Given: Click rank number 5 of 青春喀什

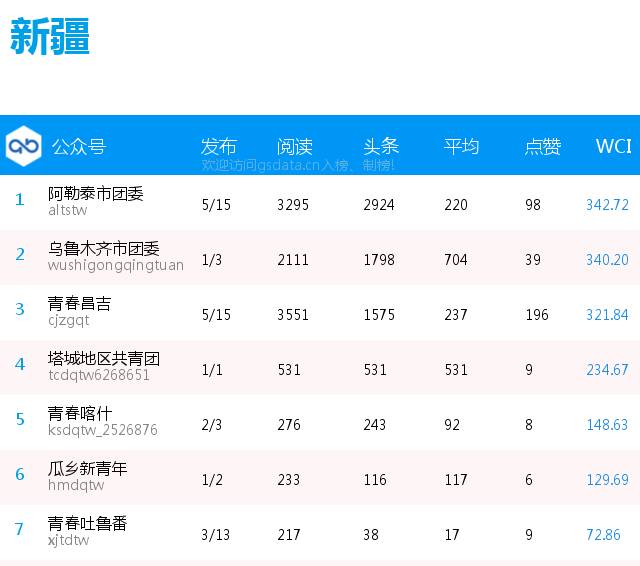Looking at the screenshot, I should [x=20, y=419].
